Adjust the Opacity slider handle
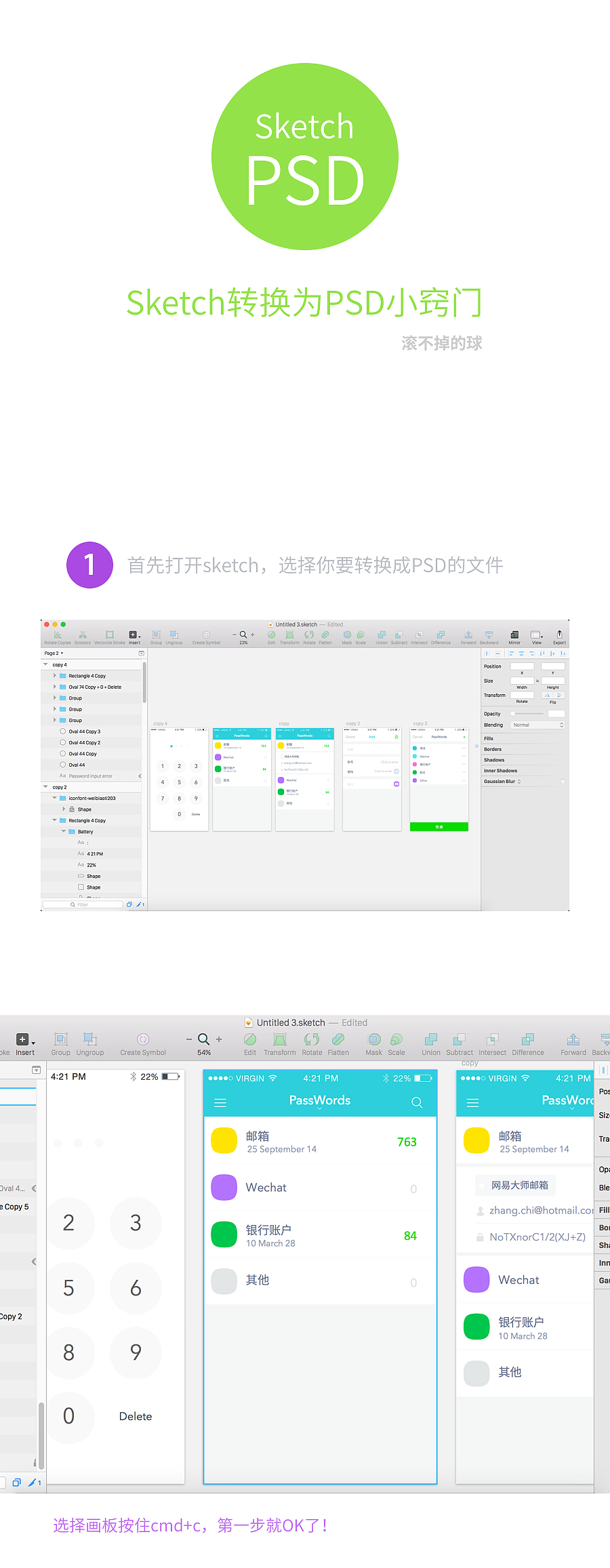This screenshot has width=610, height=1568. pyautogui.click(x=513, y=714)
